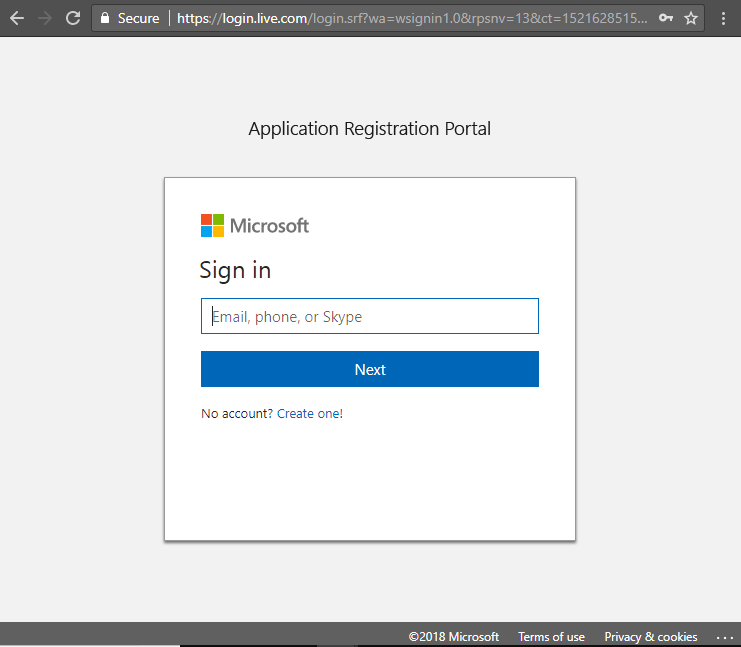
Task: Open the Create one! link
Action: [310, 414]
